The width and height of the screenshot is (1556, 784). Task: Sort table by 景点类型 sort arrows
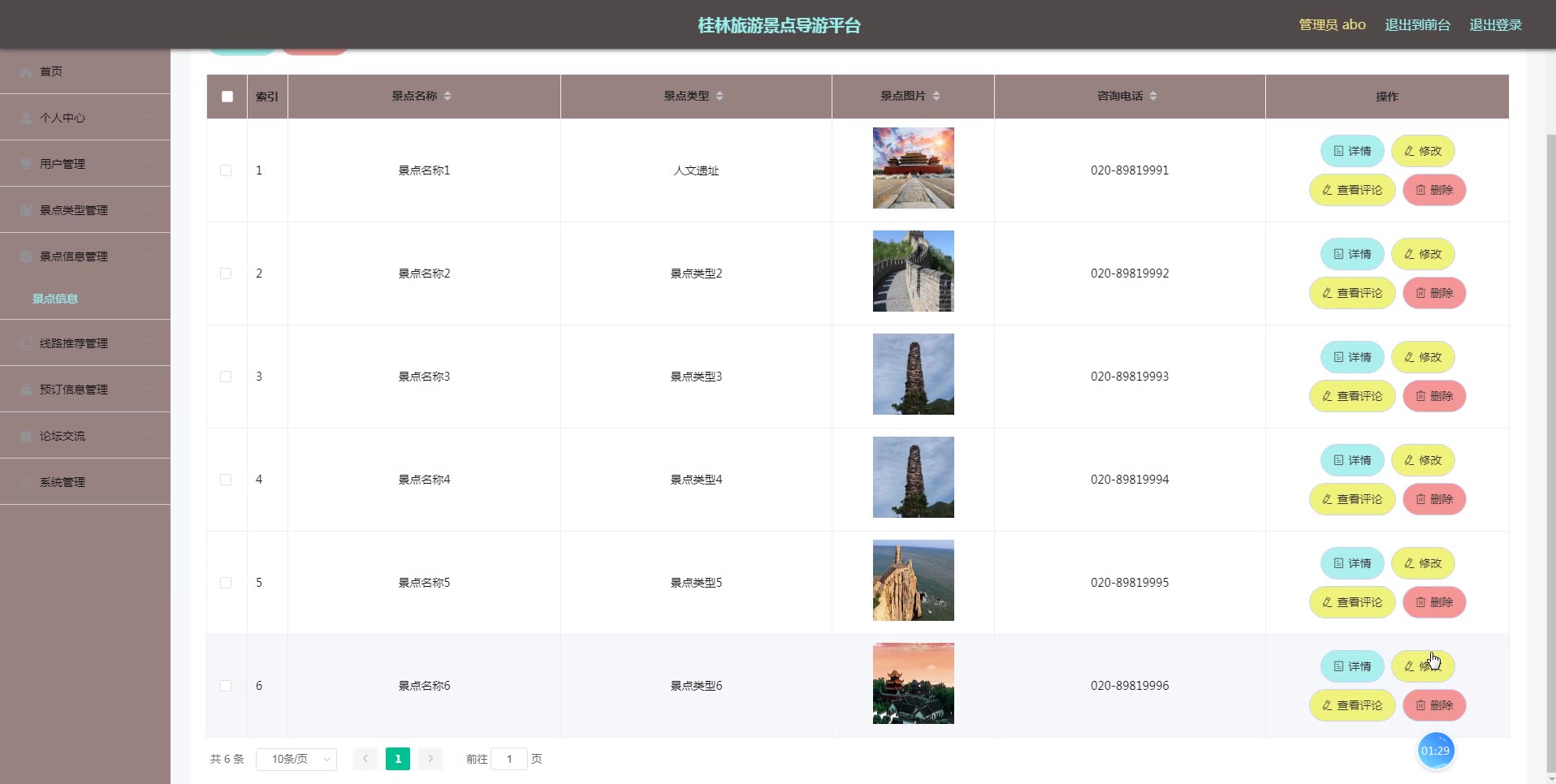tap(720, 96)
